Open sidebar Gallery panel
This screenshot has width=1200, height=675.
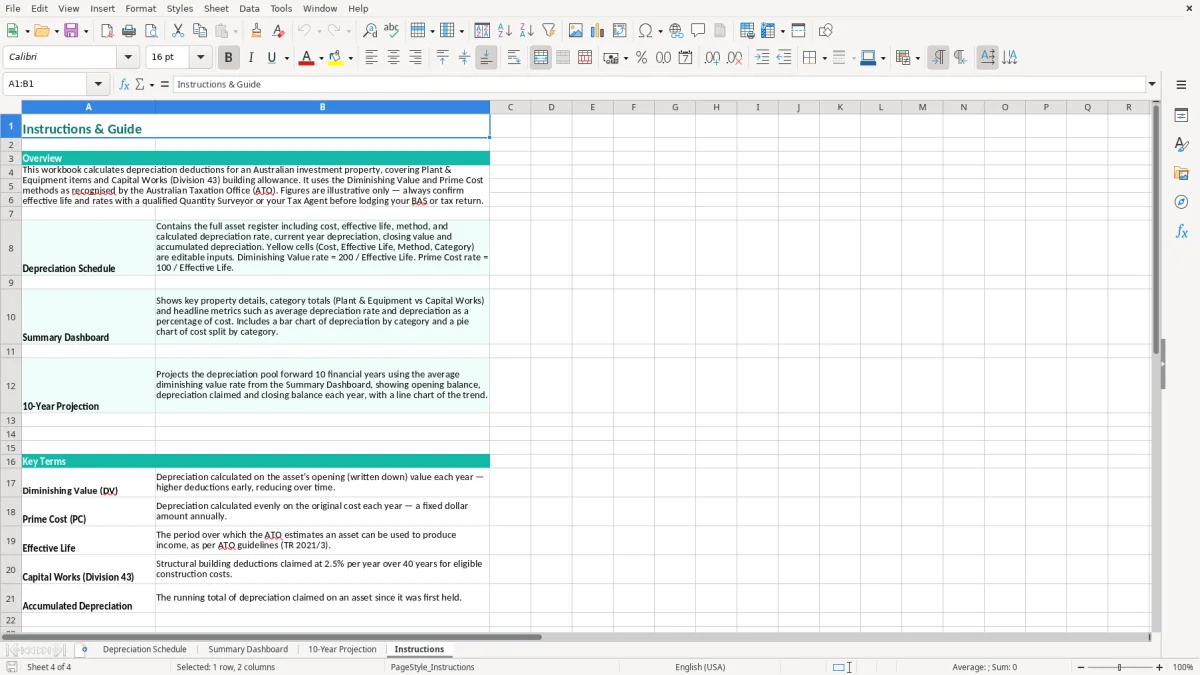pos(1181,173)
